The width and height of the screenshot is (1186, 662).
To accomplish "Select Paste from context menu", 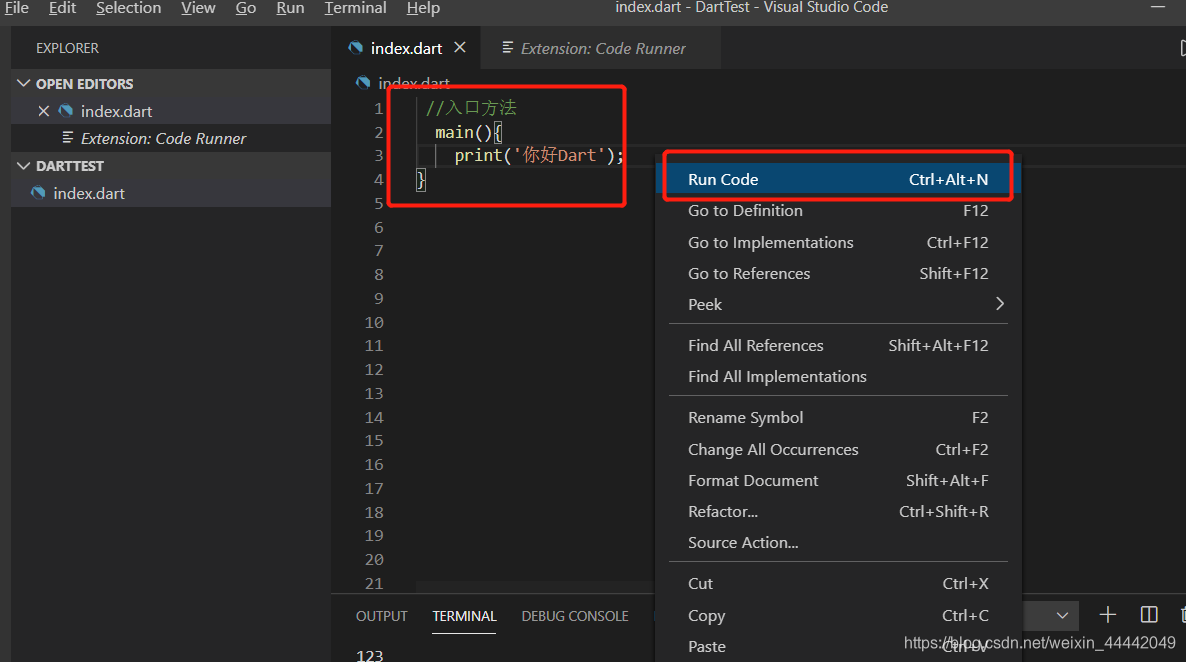I will pos(838,646).
